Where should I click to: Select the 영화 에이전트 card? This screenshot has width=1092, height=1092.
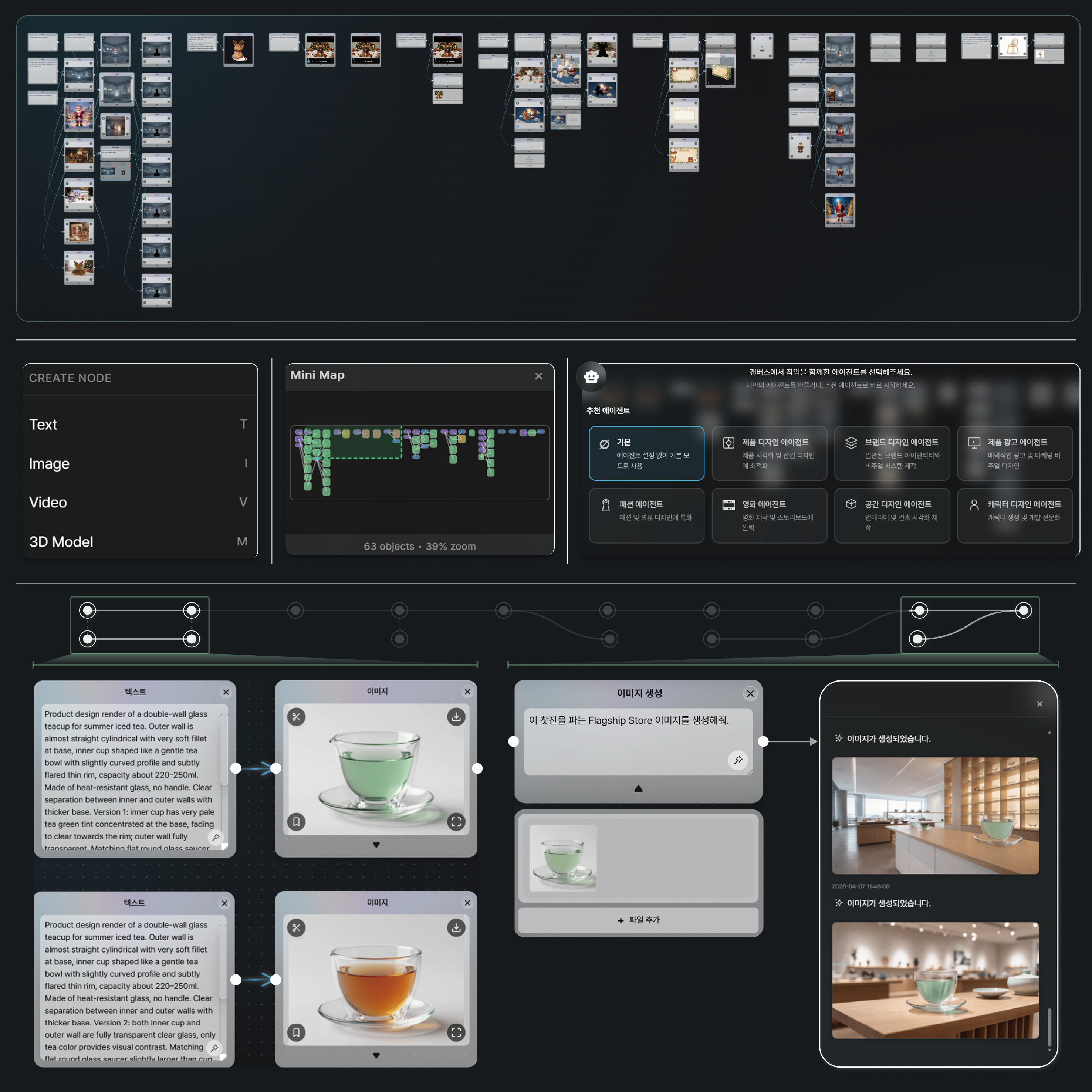click(769, 515)
